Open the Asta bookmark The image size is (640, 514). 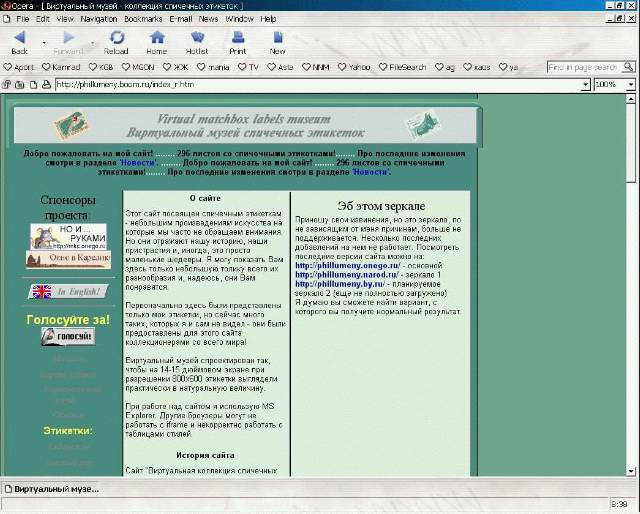pos(280,67)
